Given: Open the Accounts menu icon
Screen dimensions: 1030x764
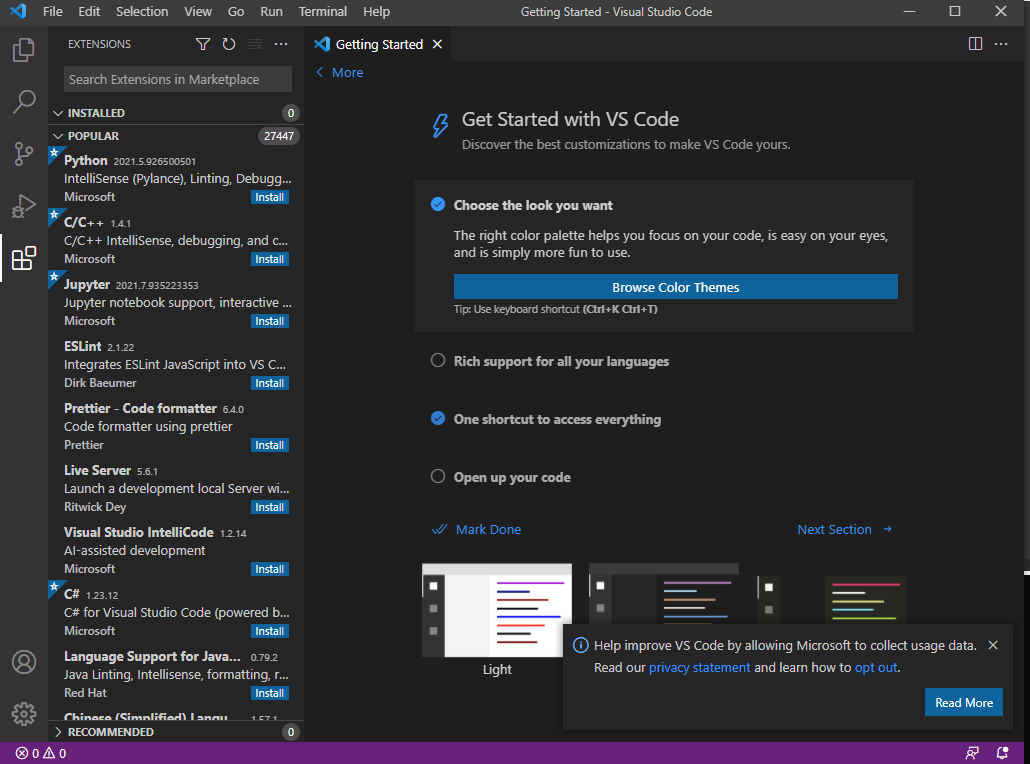Looking at the screenshot, I should 24,662.
